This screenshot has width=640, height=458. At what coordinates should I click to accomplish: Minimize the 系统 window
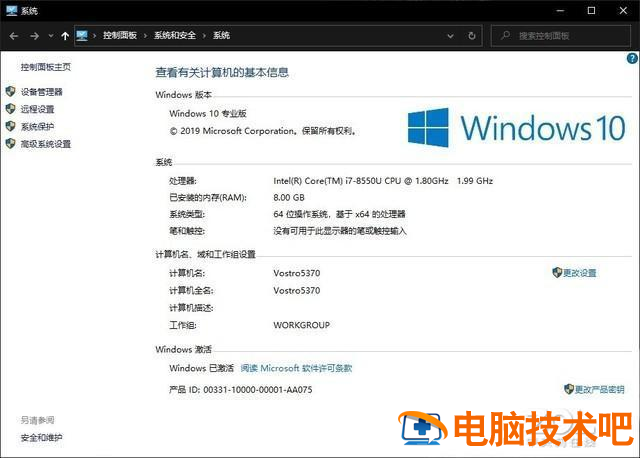pyautogui.click(x=560, y=11)
